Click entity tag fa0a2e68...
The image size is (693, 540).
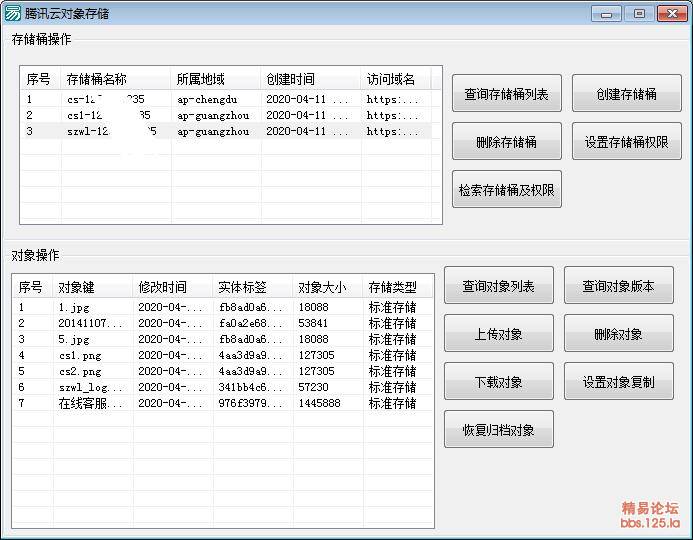(249, 323)
